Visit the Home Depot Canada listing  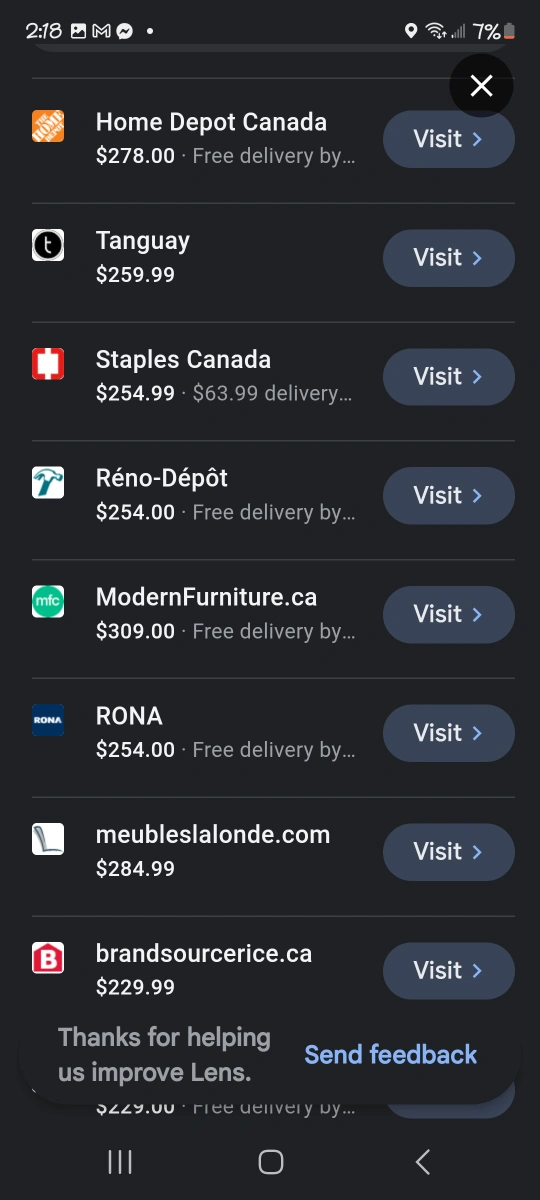449,139
